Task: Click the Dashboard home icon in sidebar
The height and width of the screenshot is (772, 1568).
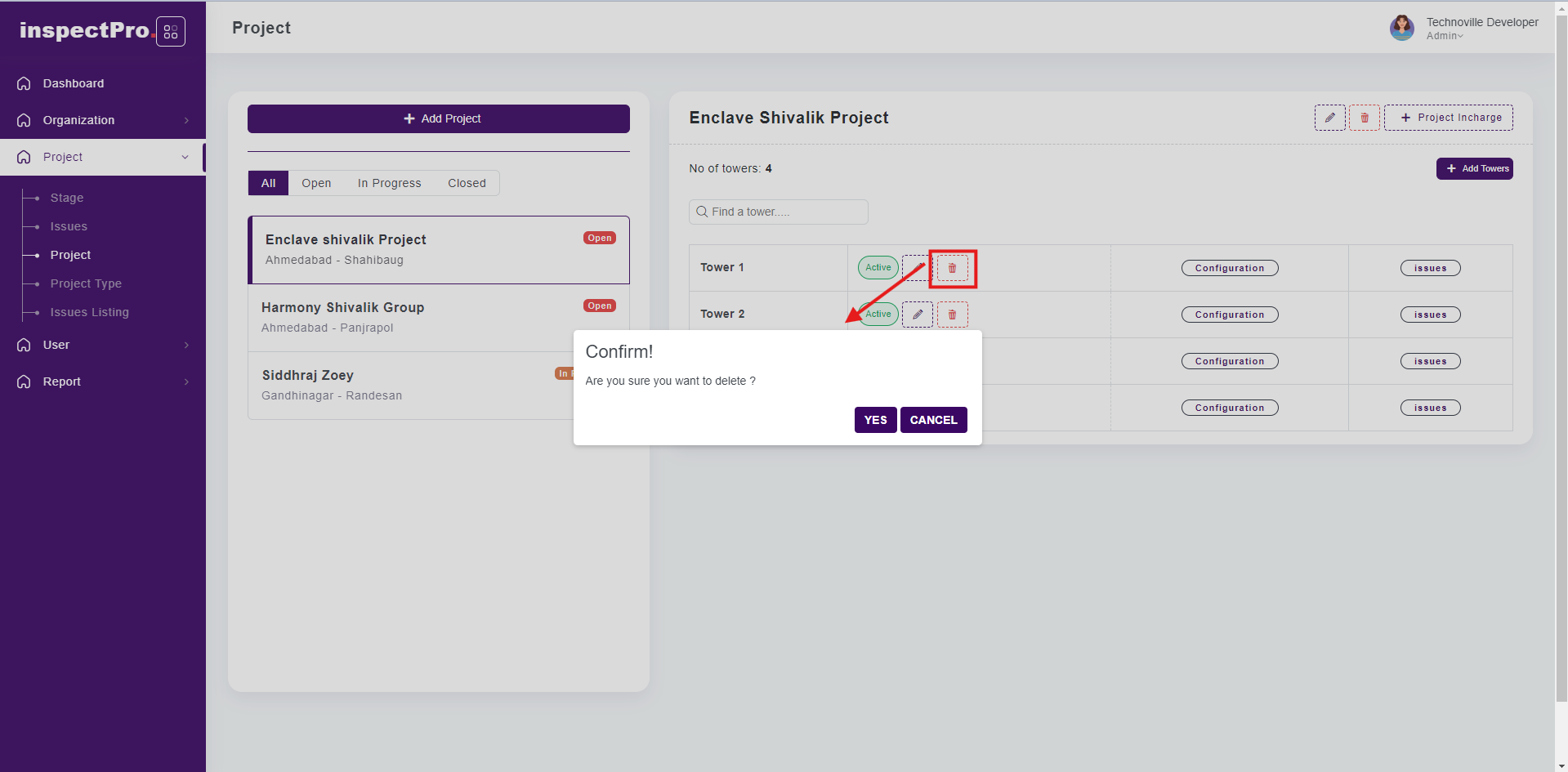Action: coord(25,83)
